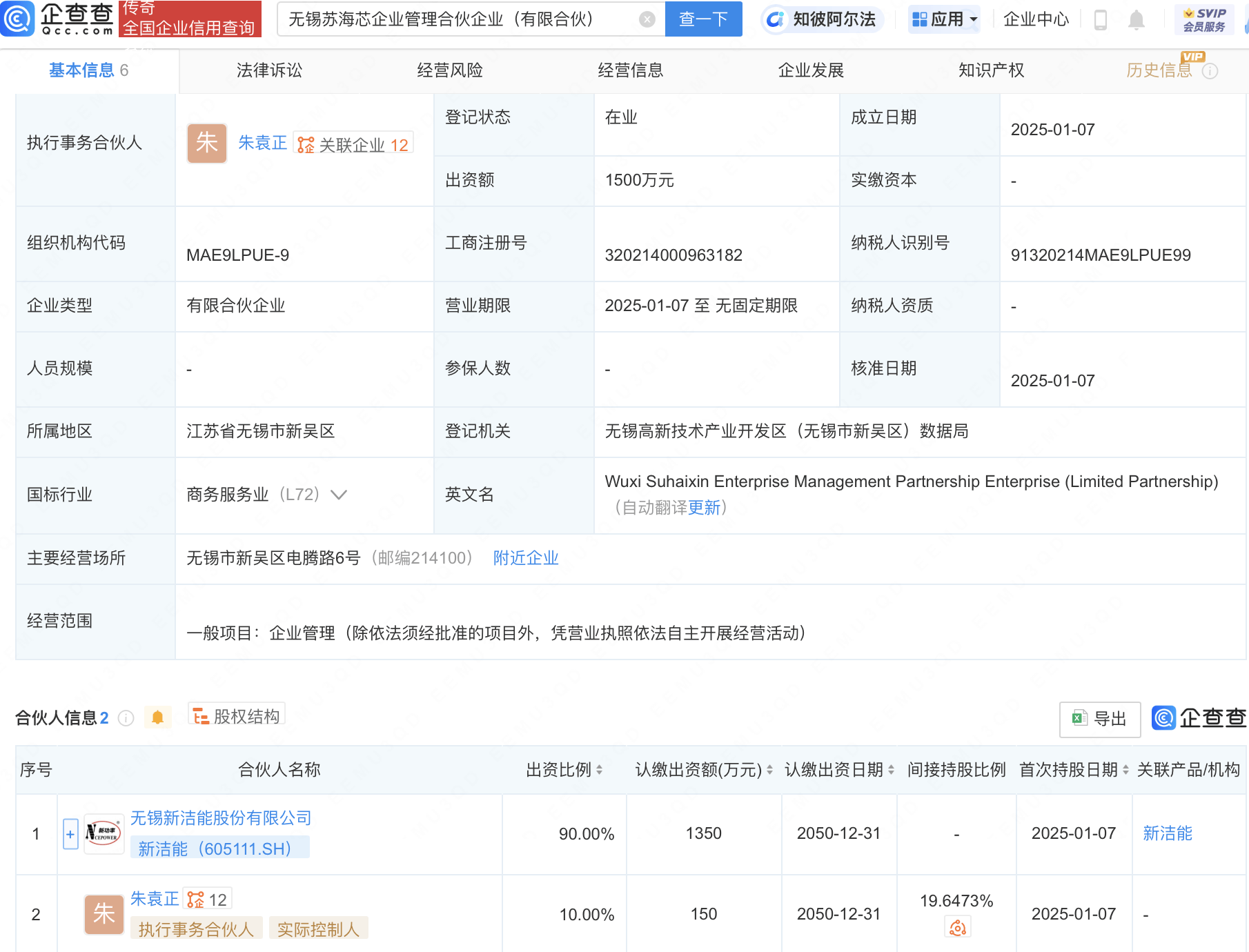
Task: Click 全国企业信用查询 banner
Action: tap(190, 19)
